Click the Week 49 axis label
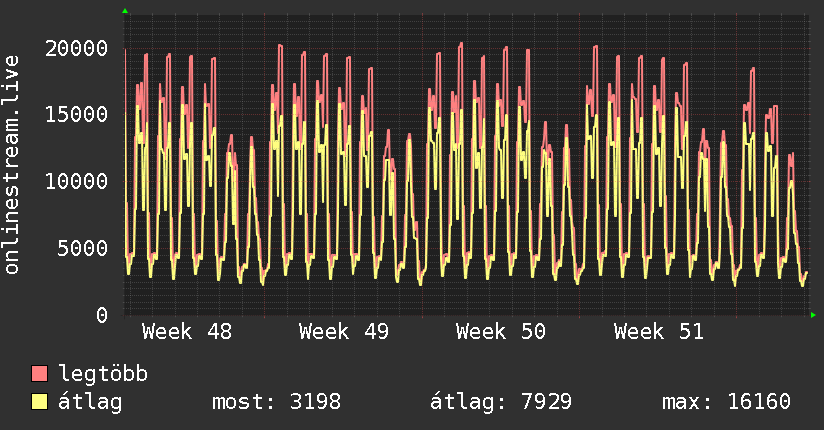The height and width of the screenshot is (430, 824). coord(343,332)
